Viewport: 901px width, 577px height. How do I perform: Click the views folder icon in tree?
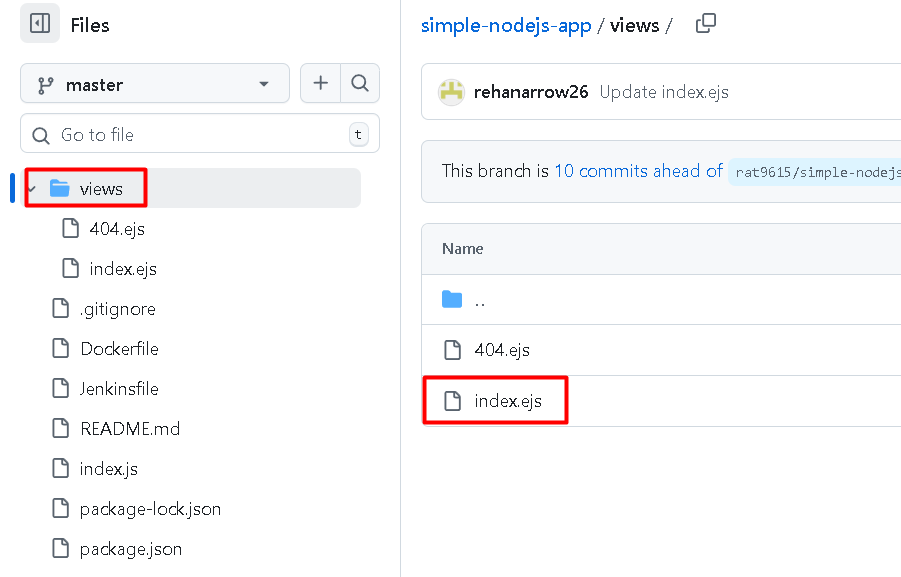60,189
